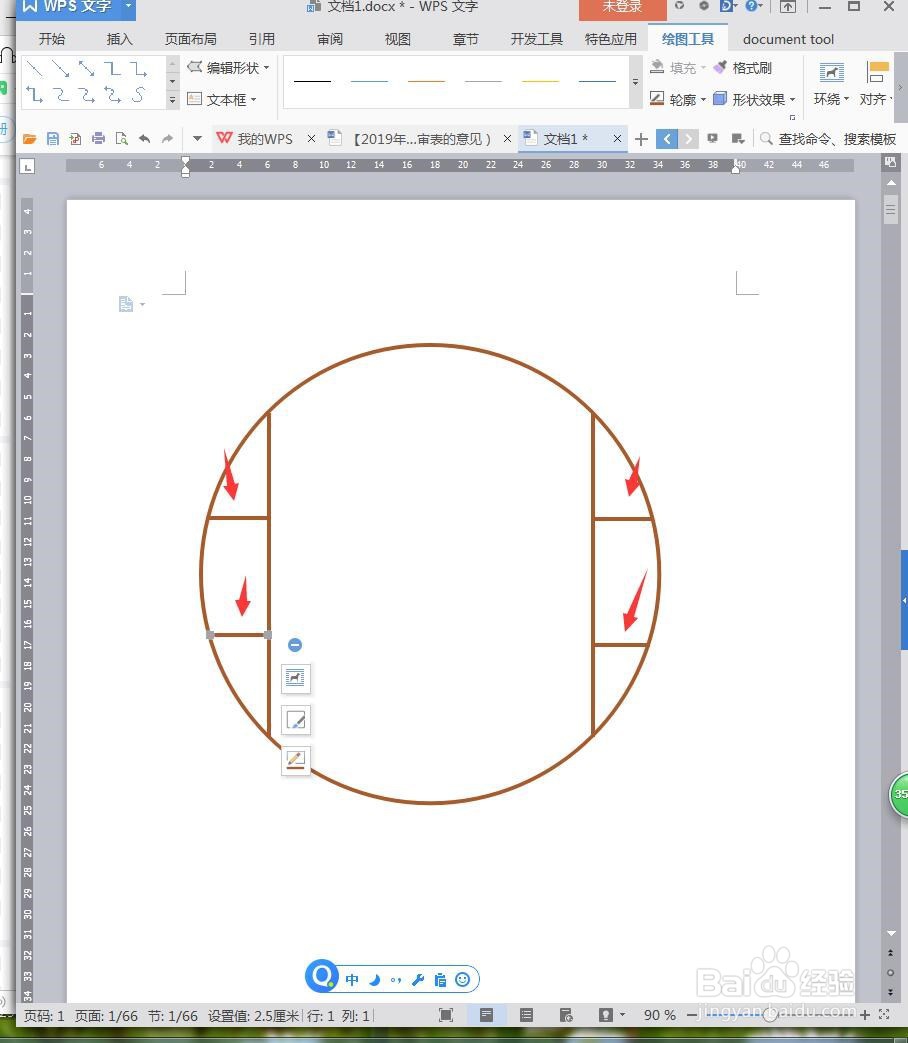This screenshot has height=1043, width=908.
Task: Select the straight line shape
Action: [x=35, y=68]
